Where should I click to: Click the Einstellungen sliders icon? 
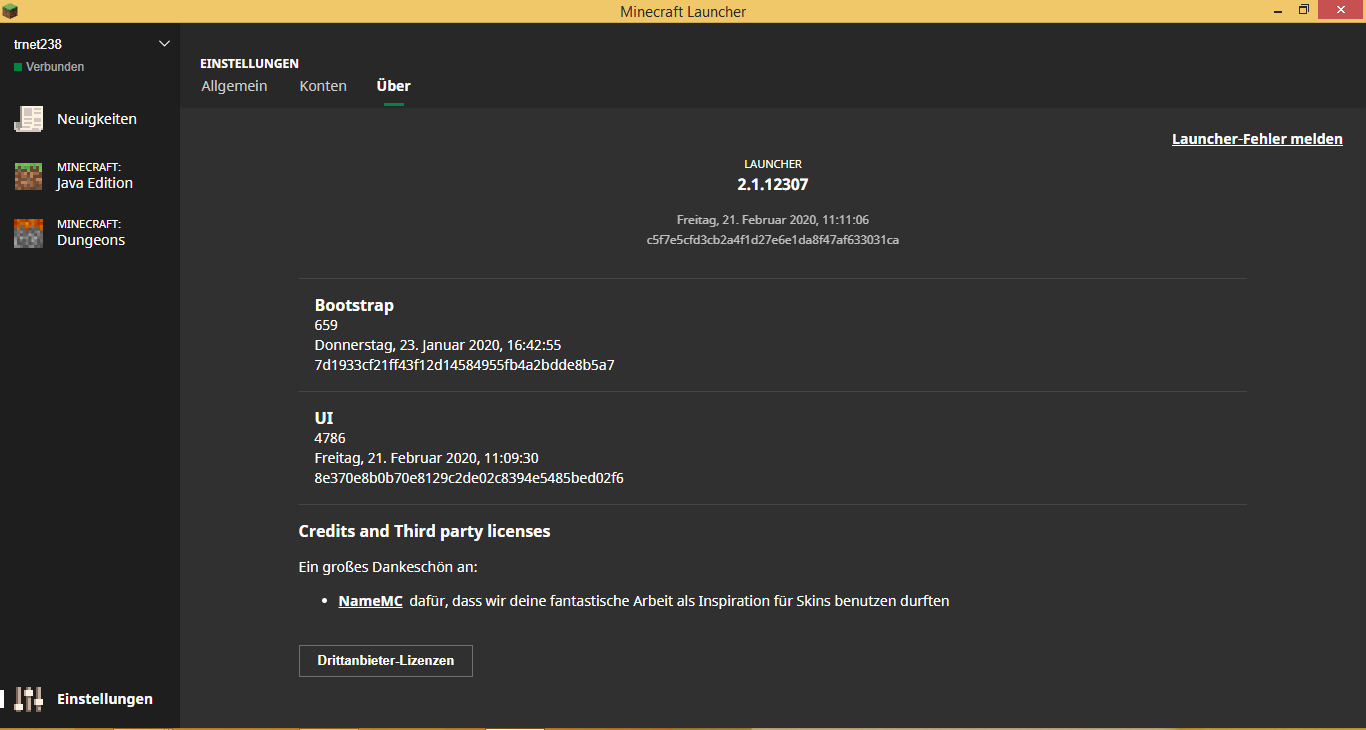pos(28,699)
